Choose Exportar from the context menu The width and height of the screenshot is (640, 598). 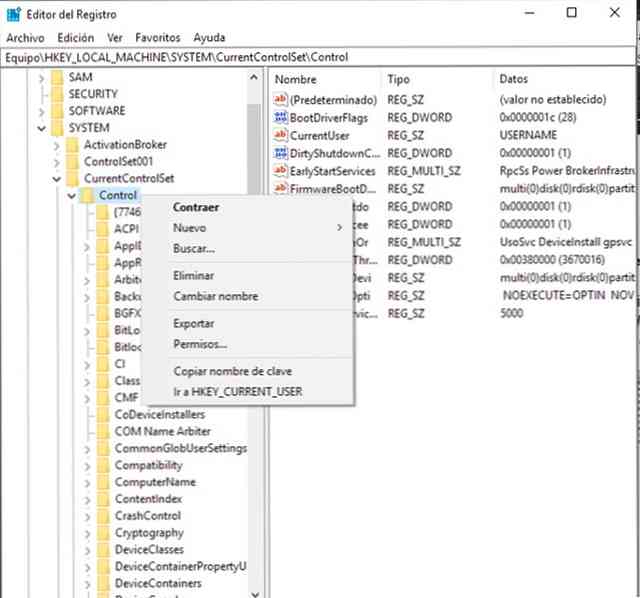(194, 324)
